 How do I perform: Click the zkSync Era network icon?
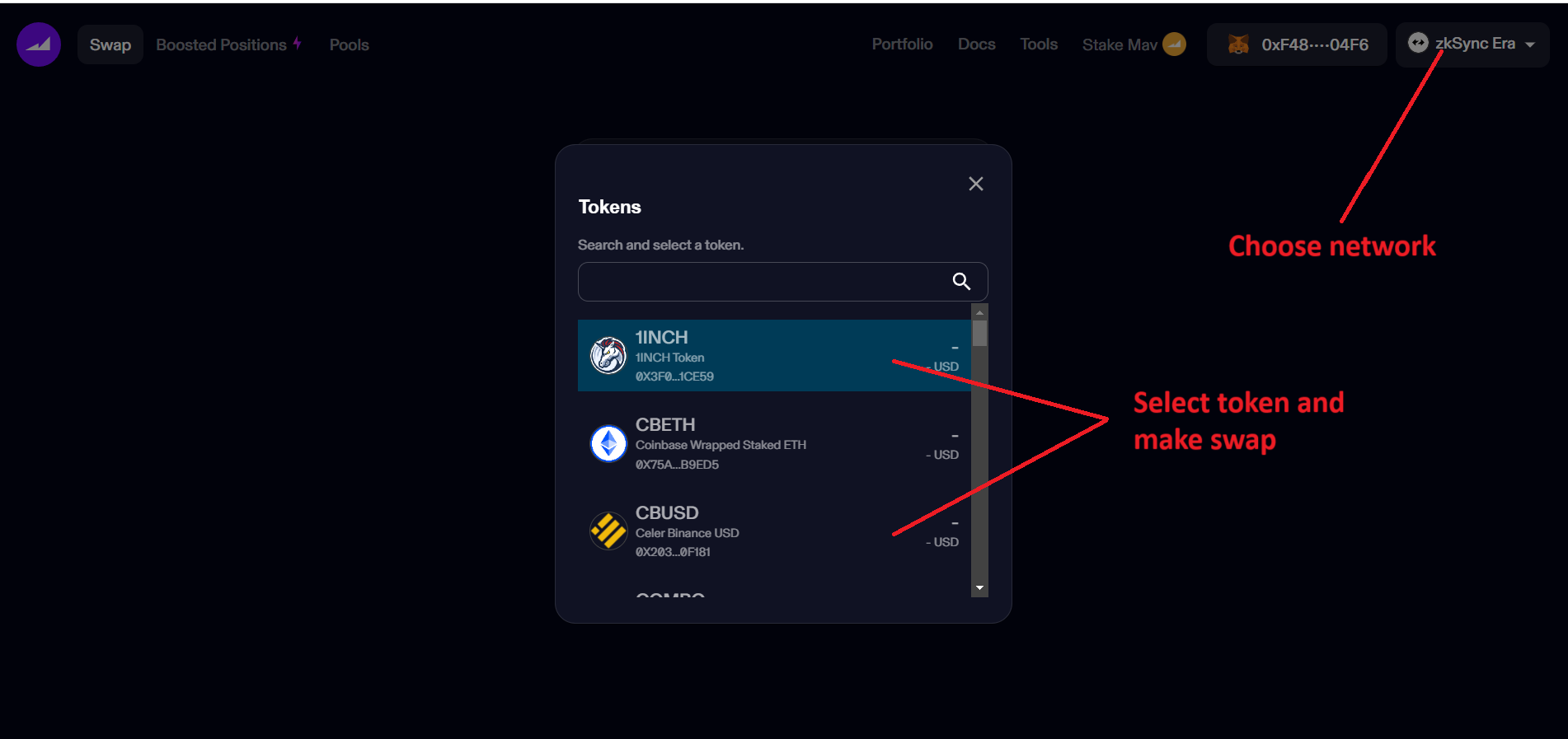click(x=1418, y=43)
